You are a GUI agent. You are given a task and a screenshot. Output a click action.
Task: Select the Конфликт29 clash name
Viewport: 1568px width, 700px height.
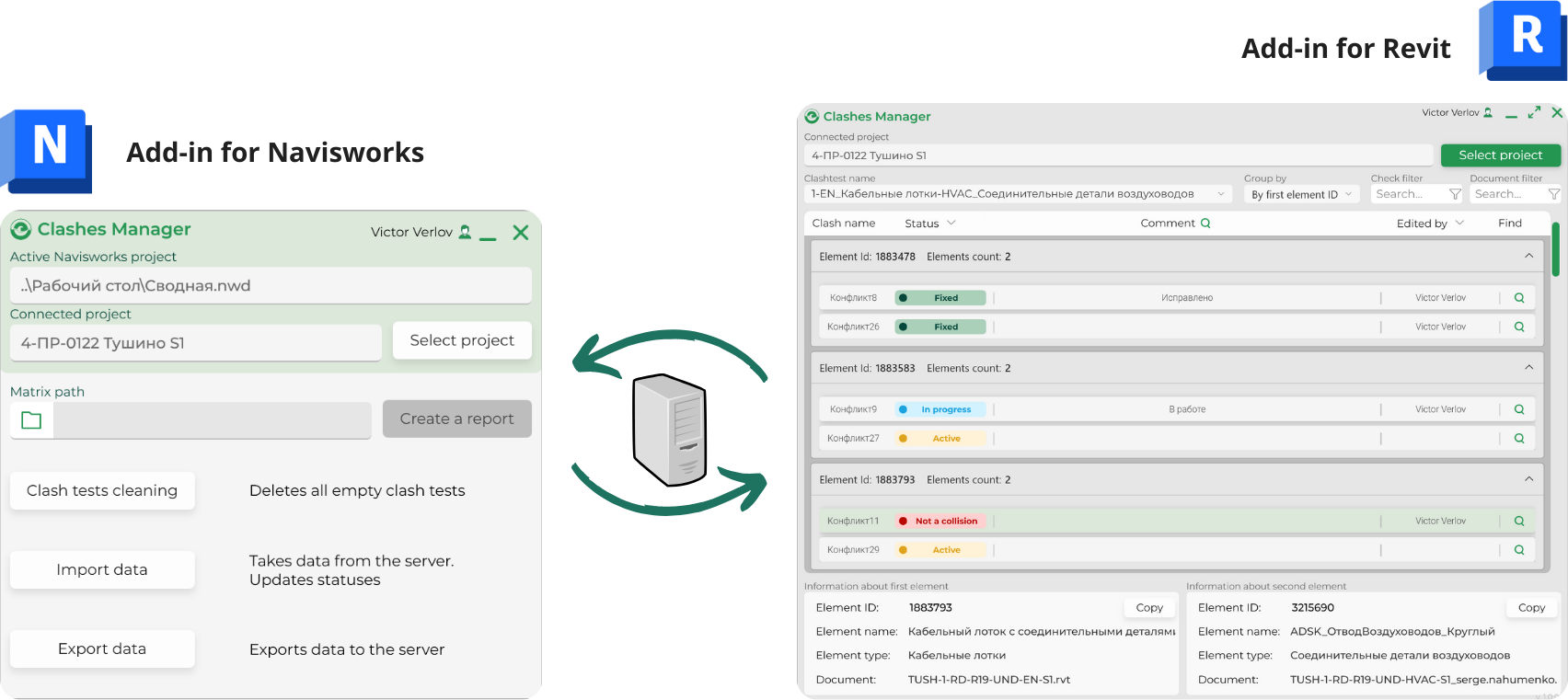pyautogui.click(x=853, y=550)
